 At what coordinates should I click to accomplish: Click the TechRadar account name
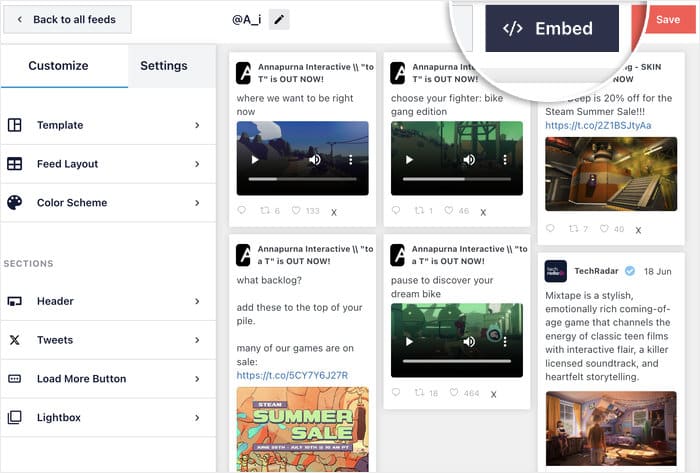click(596, 271)
